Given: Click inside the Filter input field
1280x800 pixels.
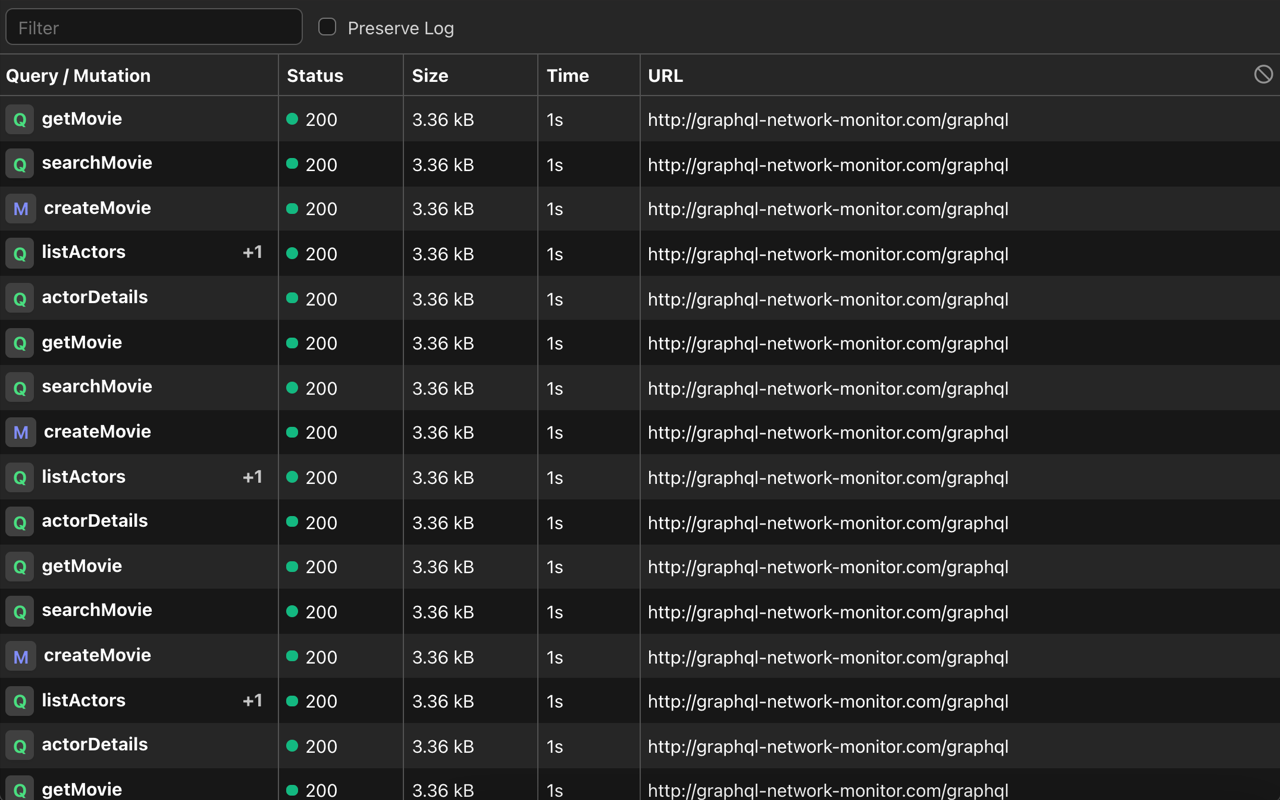Looking at the screenshot, I should pos(154,26).
